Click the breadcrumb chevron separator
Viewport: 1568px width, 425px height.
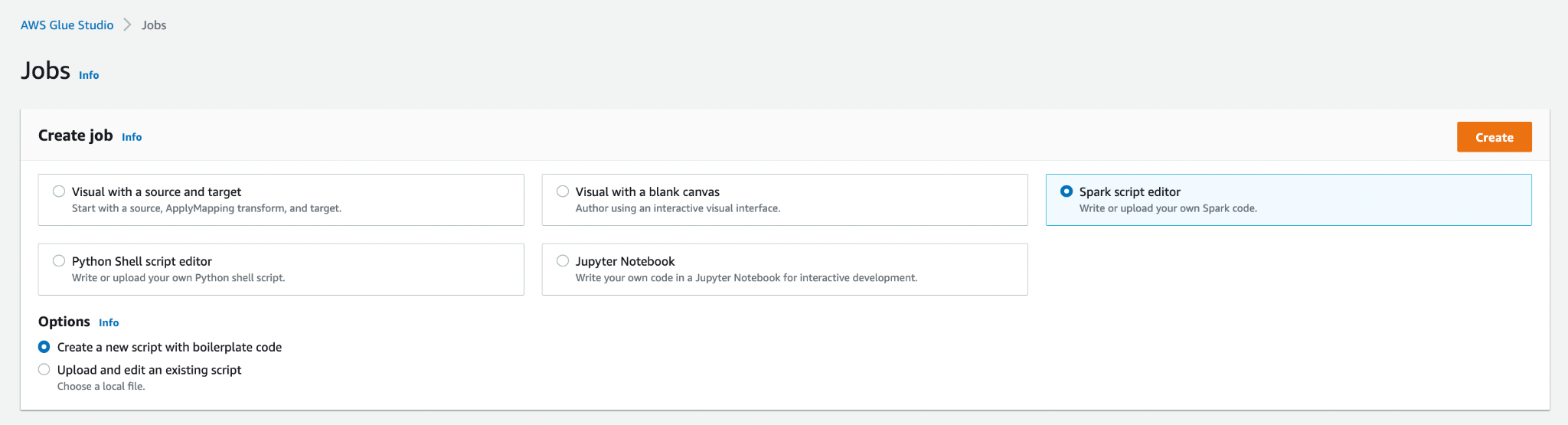coord(127,25)
